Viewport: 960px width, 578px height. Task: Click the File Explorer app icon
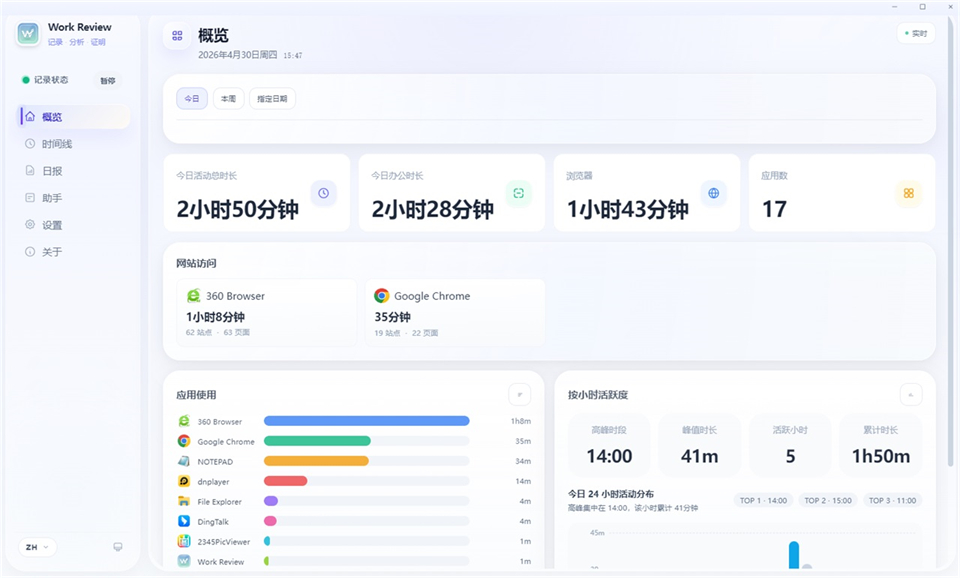pos(184,501)
